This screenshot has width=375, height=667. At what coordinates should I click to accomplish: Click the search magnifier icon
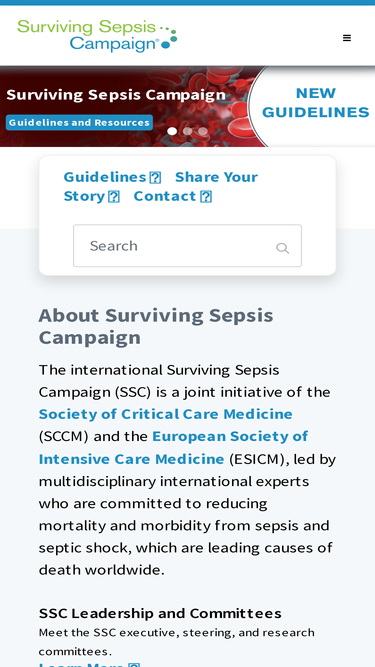tap(282, 248)
